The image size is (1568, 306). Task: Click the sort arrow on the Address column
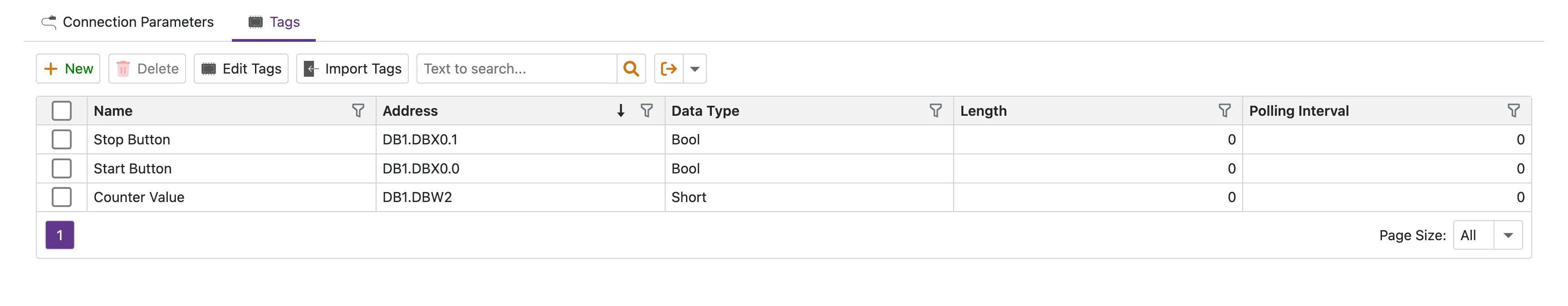tap(621, 111)
